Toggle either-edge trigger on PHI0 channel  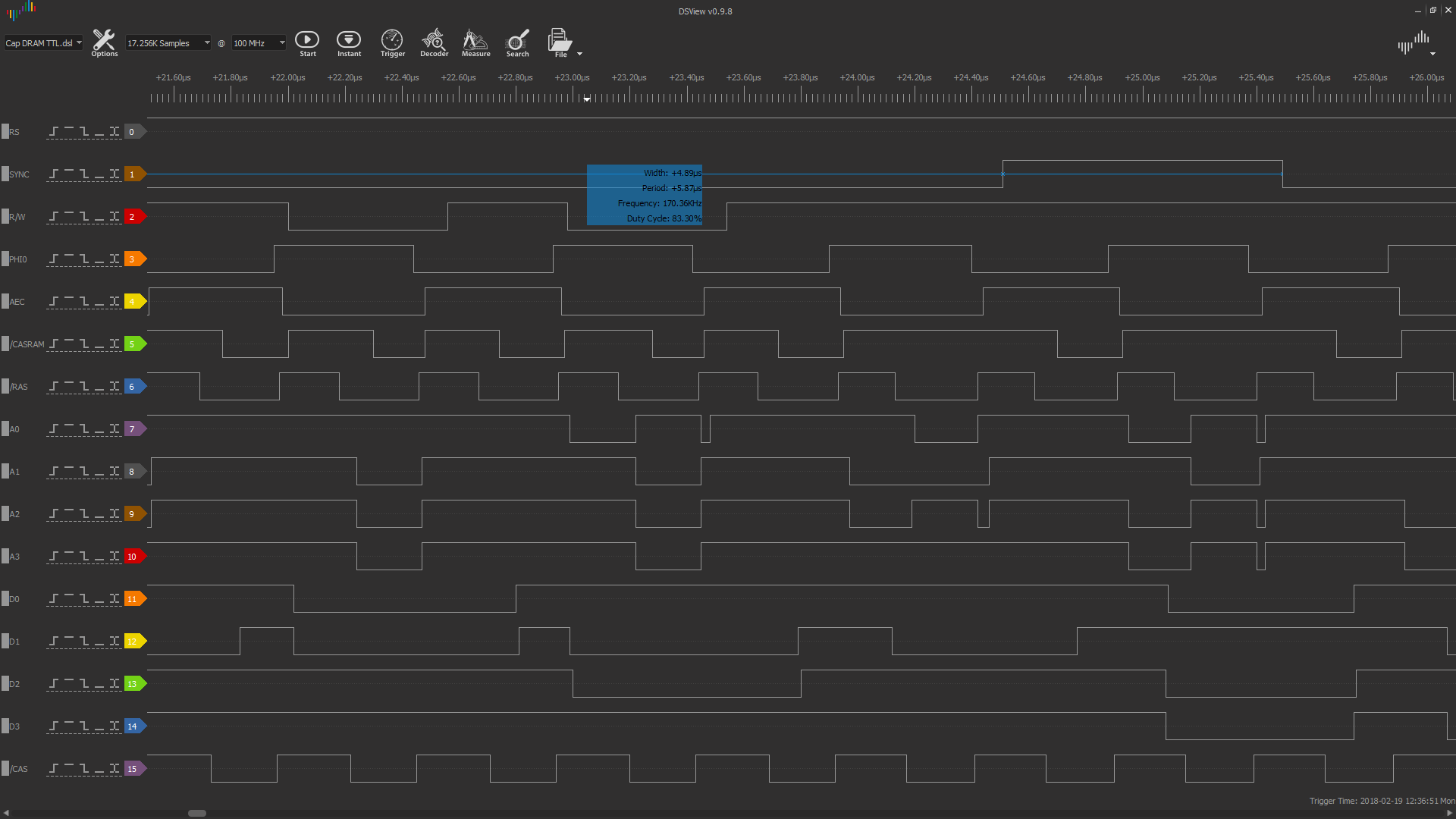click(x=115, y=259)
